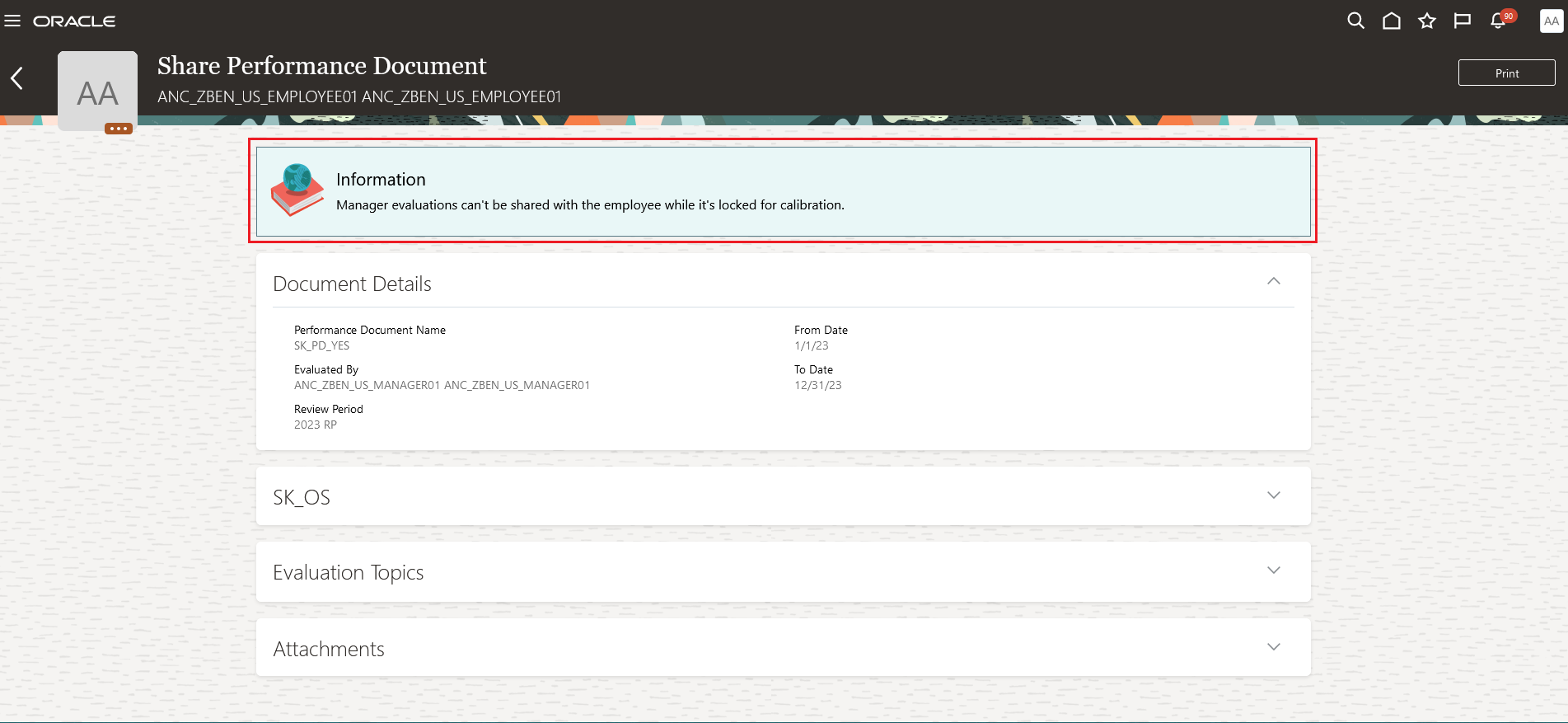Collapse the Document Details section
Viewport: 1568px width, 723px height.
(x=1274, y=281)
